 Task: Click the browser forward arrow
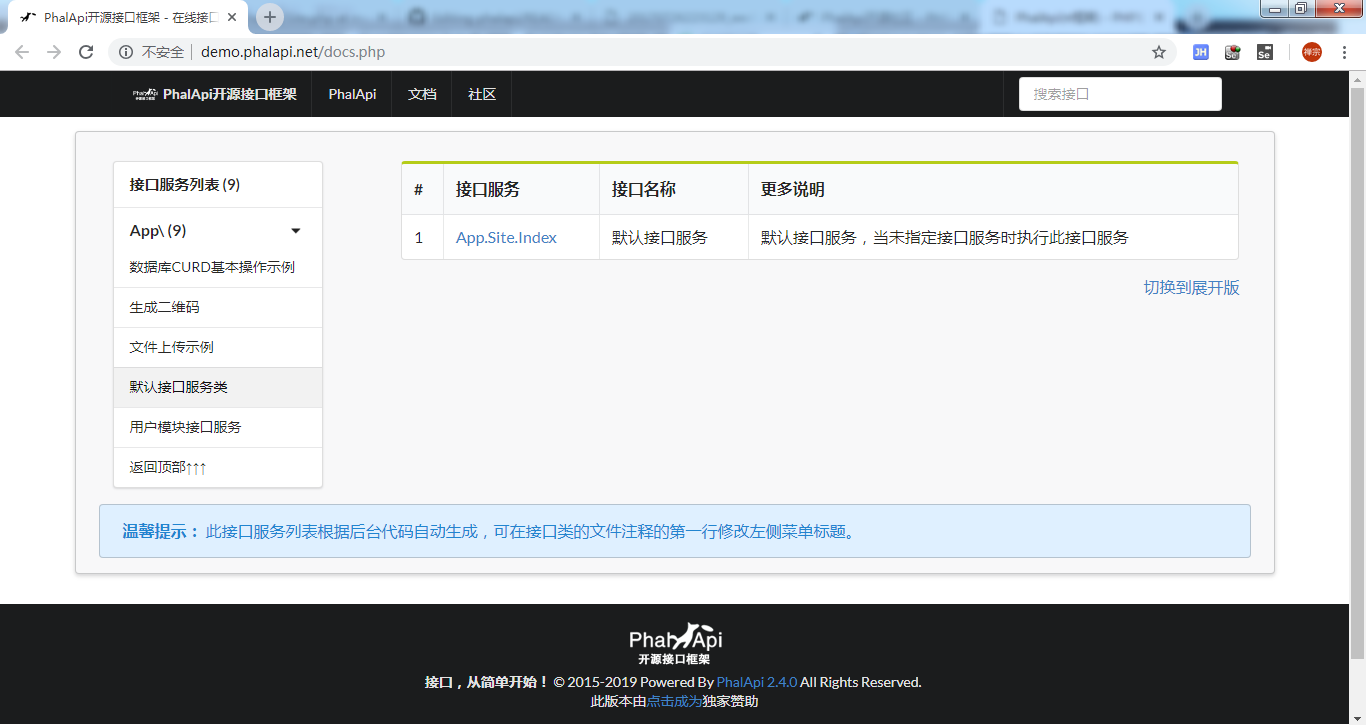click(x=54, y=52)
